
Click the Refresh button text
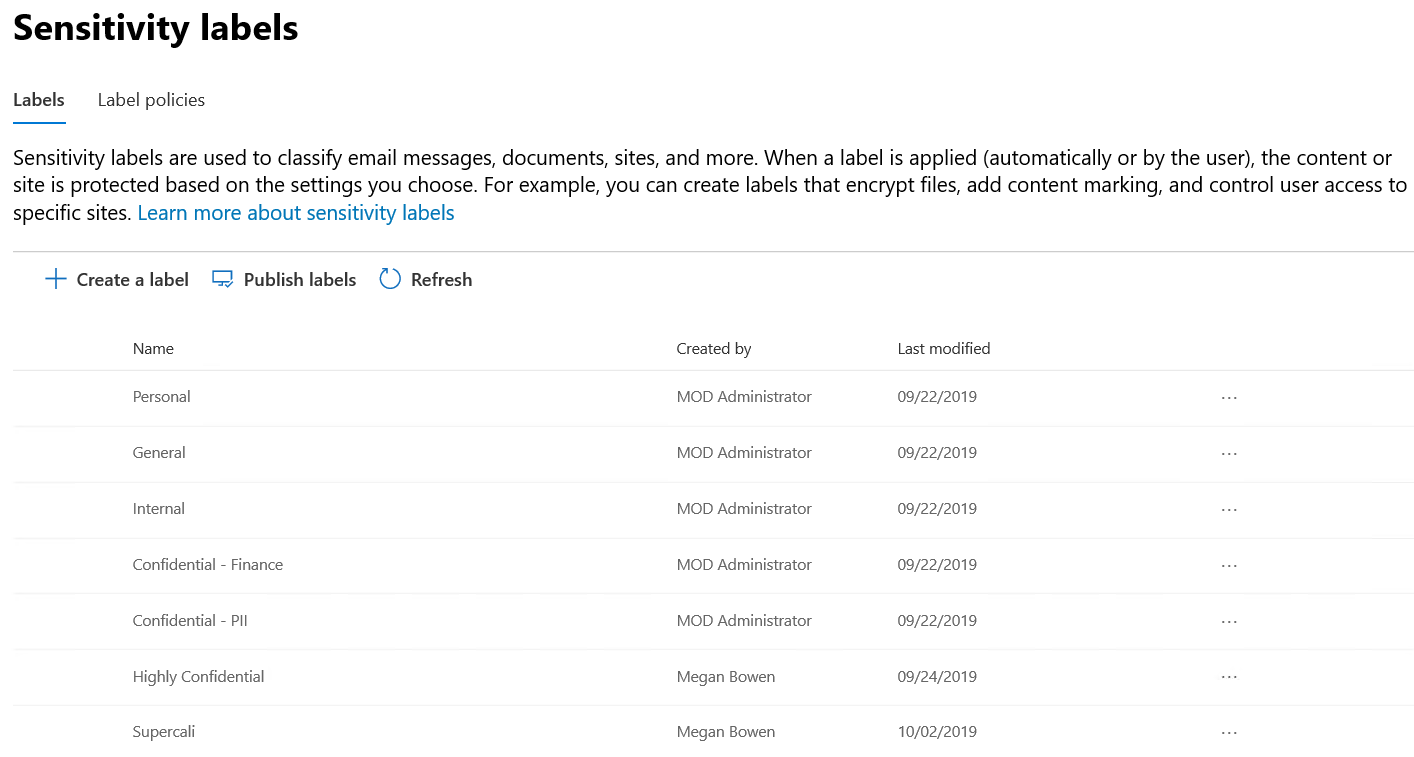[x=441, y=280]
